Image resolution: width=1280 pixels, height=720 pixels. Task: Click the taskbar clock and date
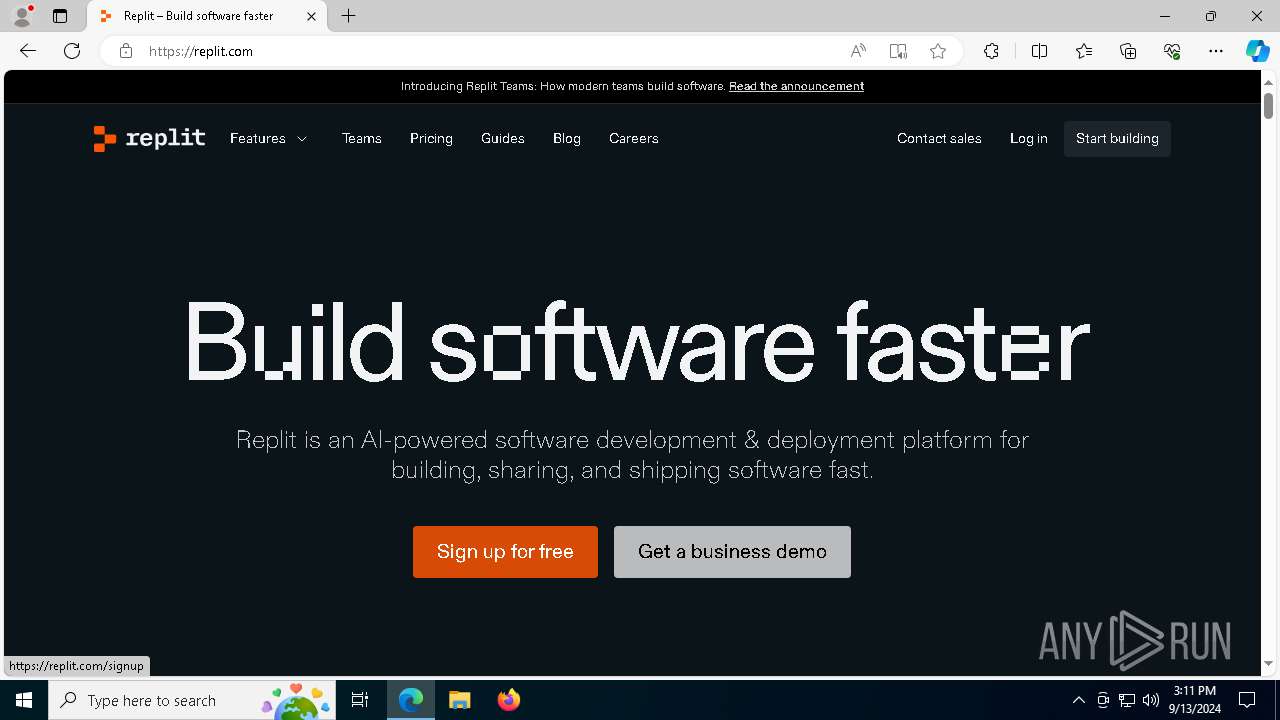click(x=1195, y=700)
